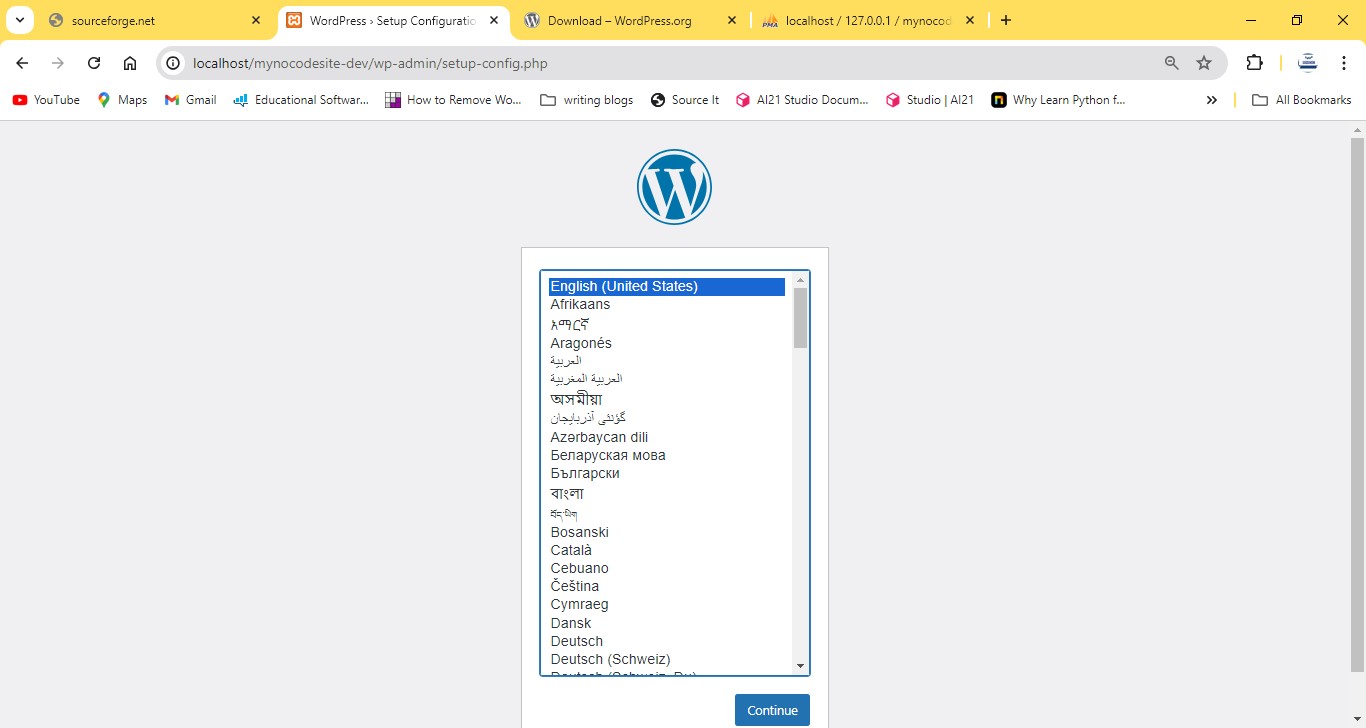1366x728 pixels.
Task: Click the WordPress logo
Action: 674,187
